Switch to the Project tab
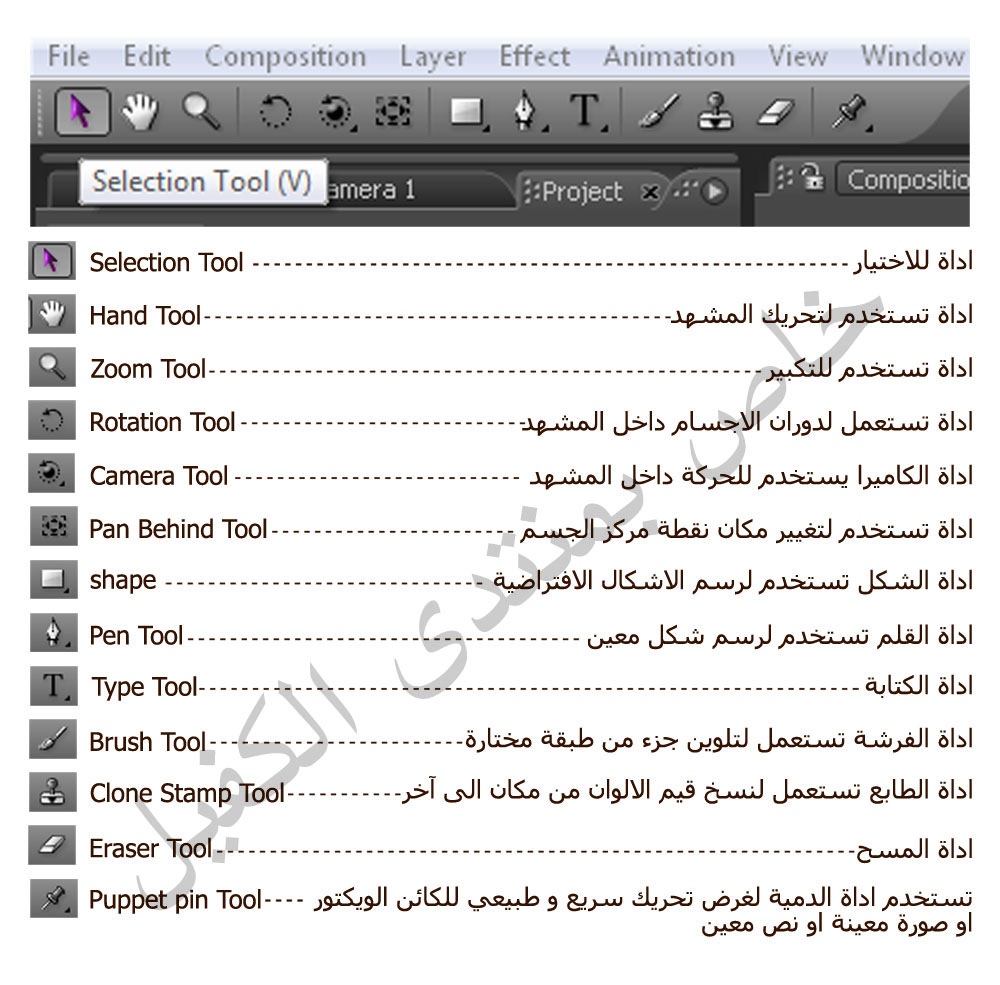The image size is (1000, 985). click(583, 191)
